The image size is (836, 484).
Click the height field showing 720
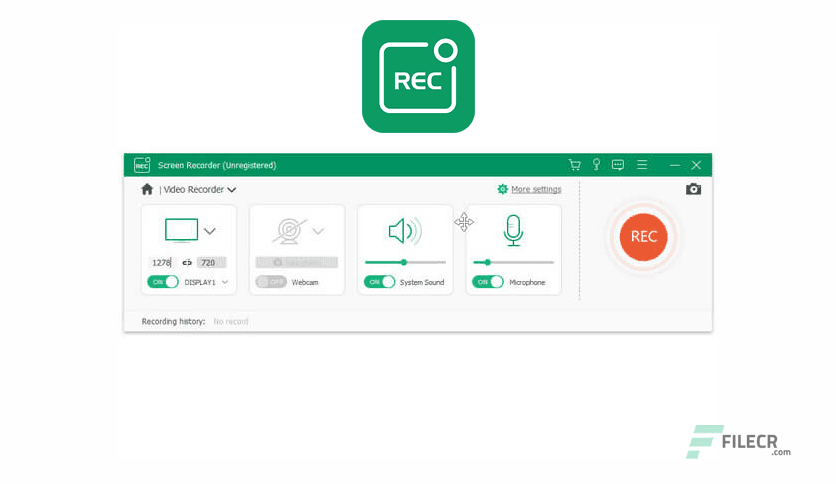[x=211, y=262]
